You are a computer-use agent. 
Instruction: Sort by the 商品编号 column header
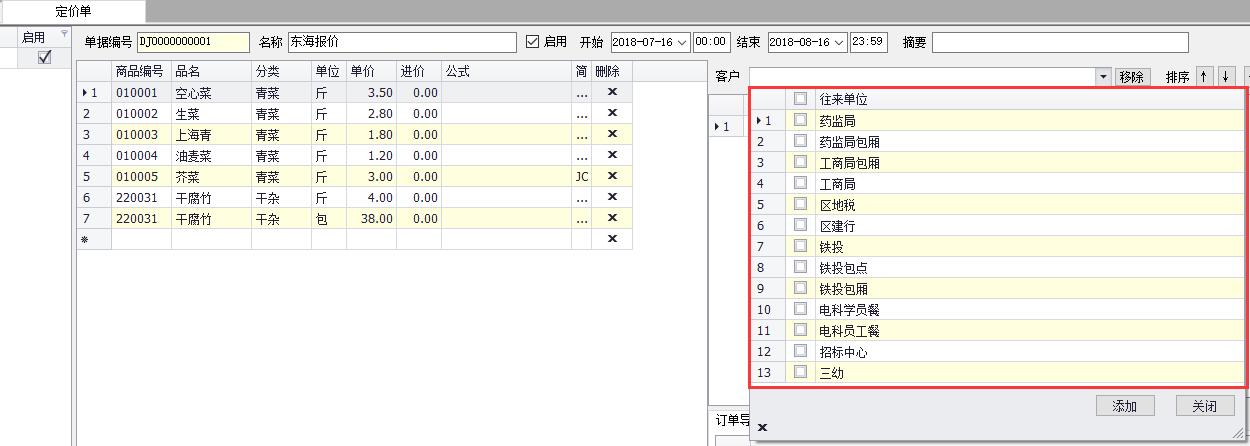pyautogui.click(x=141, y=71)
